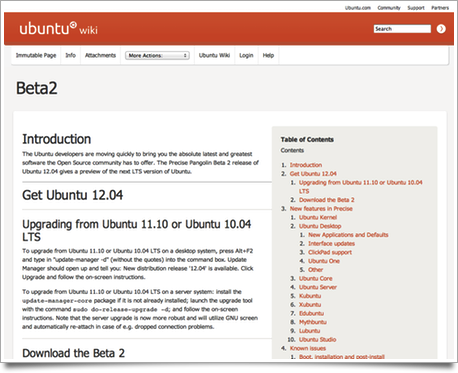Open Lubuntu contents link
This screenshot has width=458, height=373.
click(310, 331)
